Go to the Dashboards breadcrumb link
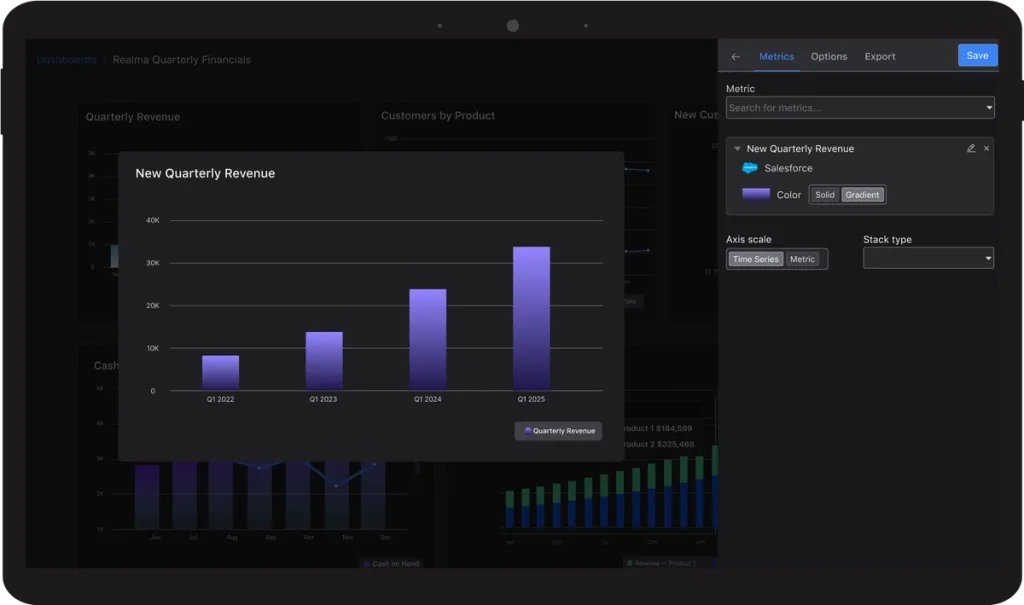This screenshot has height=605, width=1024. pos(67,59)
